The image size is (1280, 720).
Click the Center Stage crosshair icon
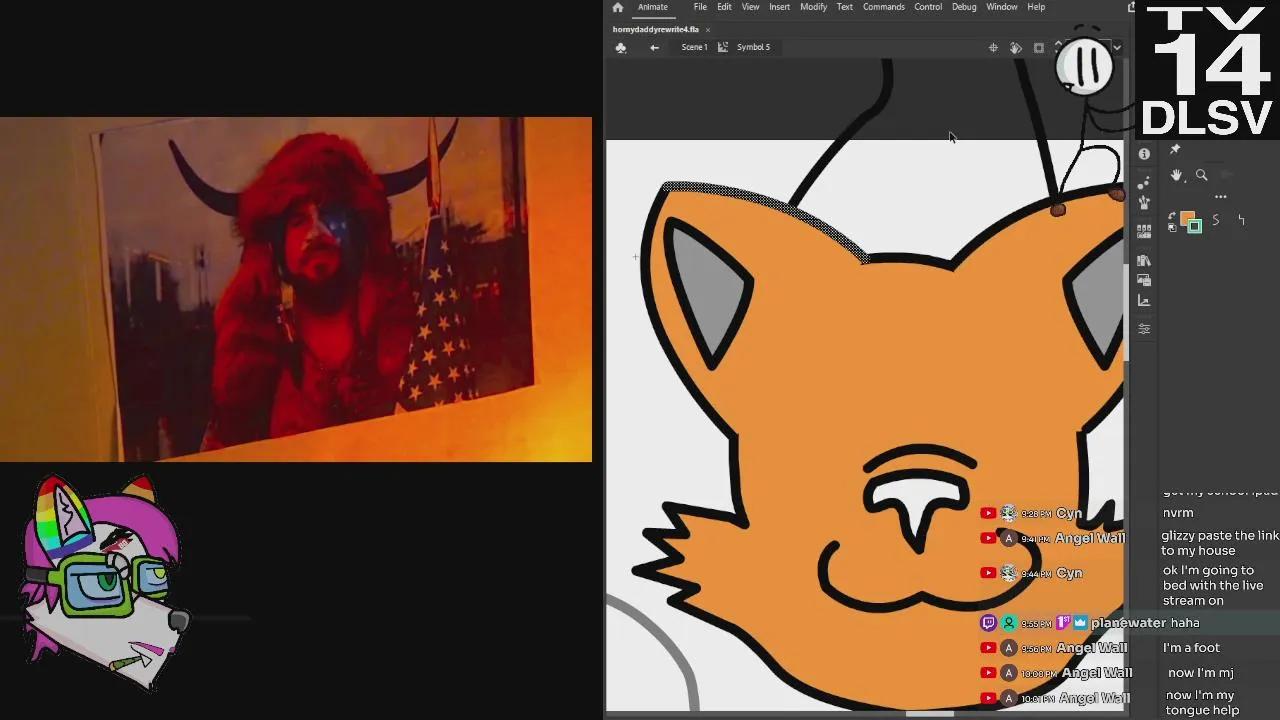click(993, 47)
